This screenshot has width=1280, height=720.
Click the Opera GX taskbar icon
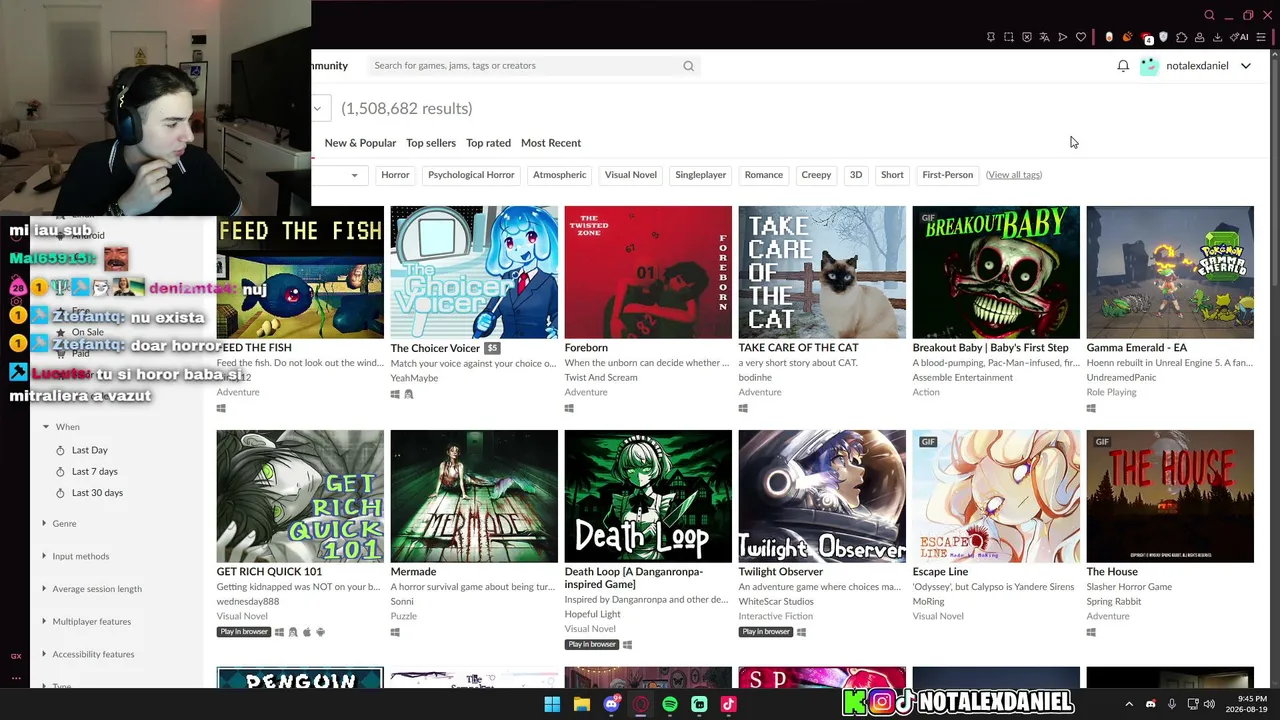coord(640,704)
